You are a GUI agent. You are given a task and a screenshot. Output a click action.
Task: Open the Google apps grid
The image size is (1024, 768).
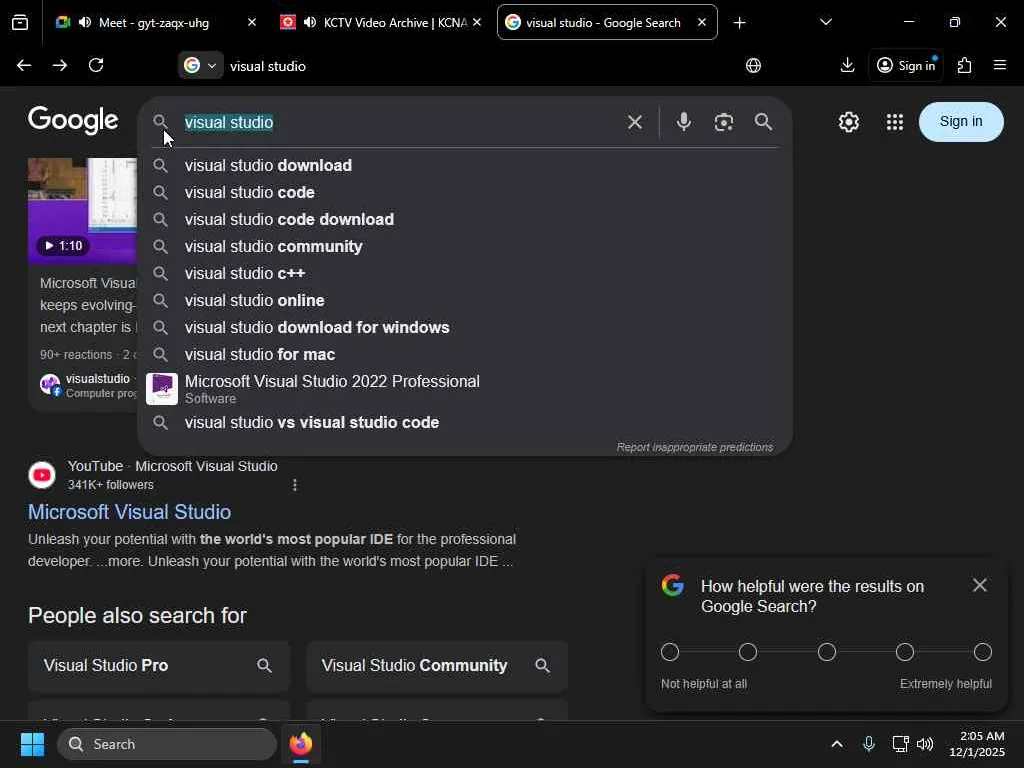(895, 122)
